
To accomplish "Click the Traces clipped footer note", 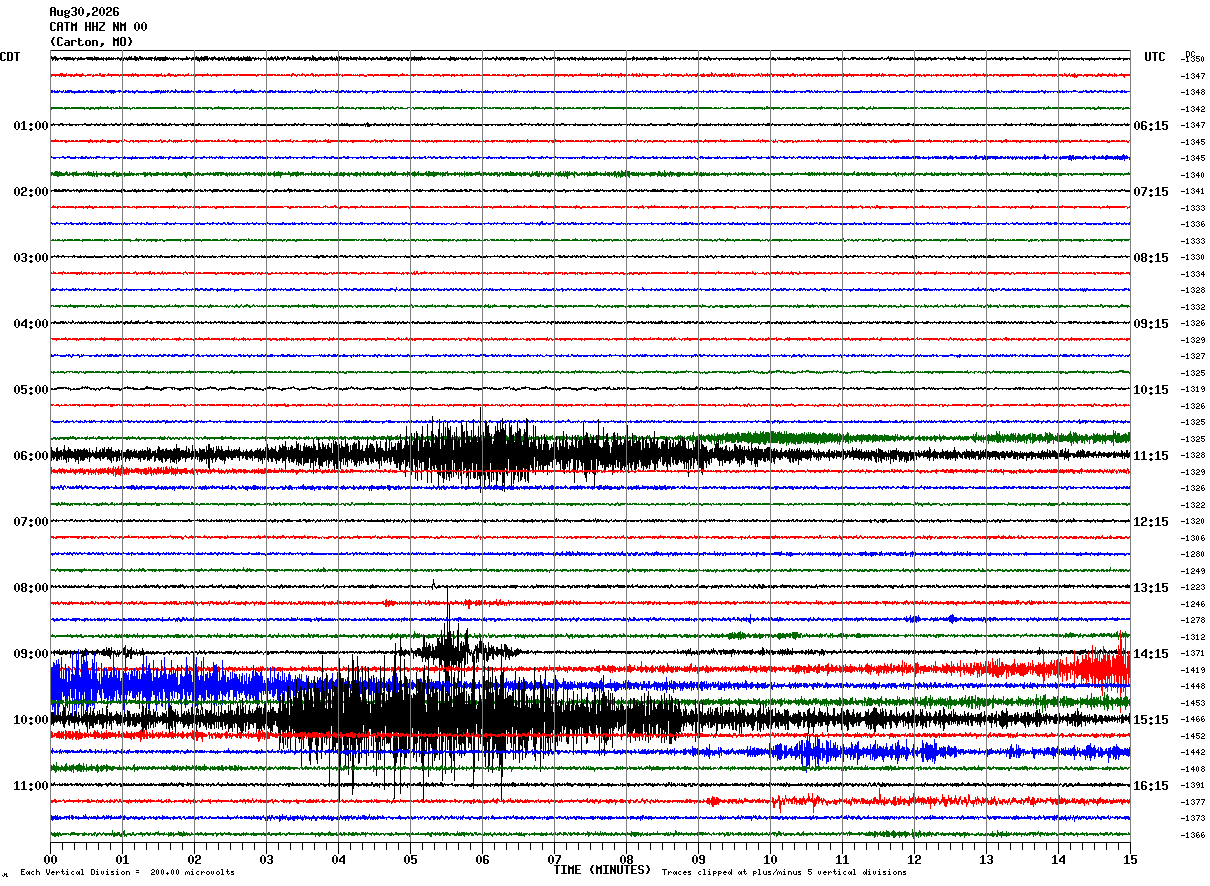I will click(x=784, y=872).
